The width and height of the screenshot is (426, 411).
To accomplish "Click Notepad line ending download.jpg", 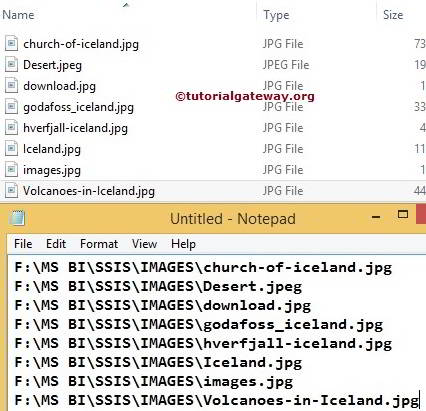I will tap(163, 306).
